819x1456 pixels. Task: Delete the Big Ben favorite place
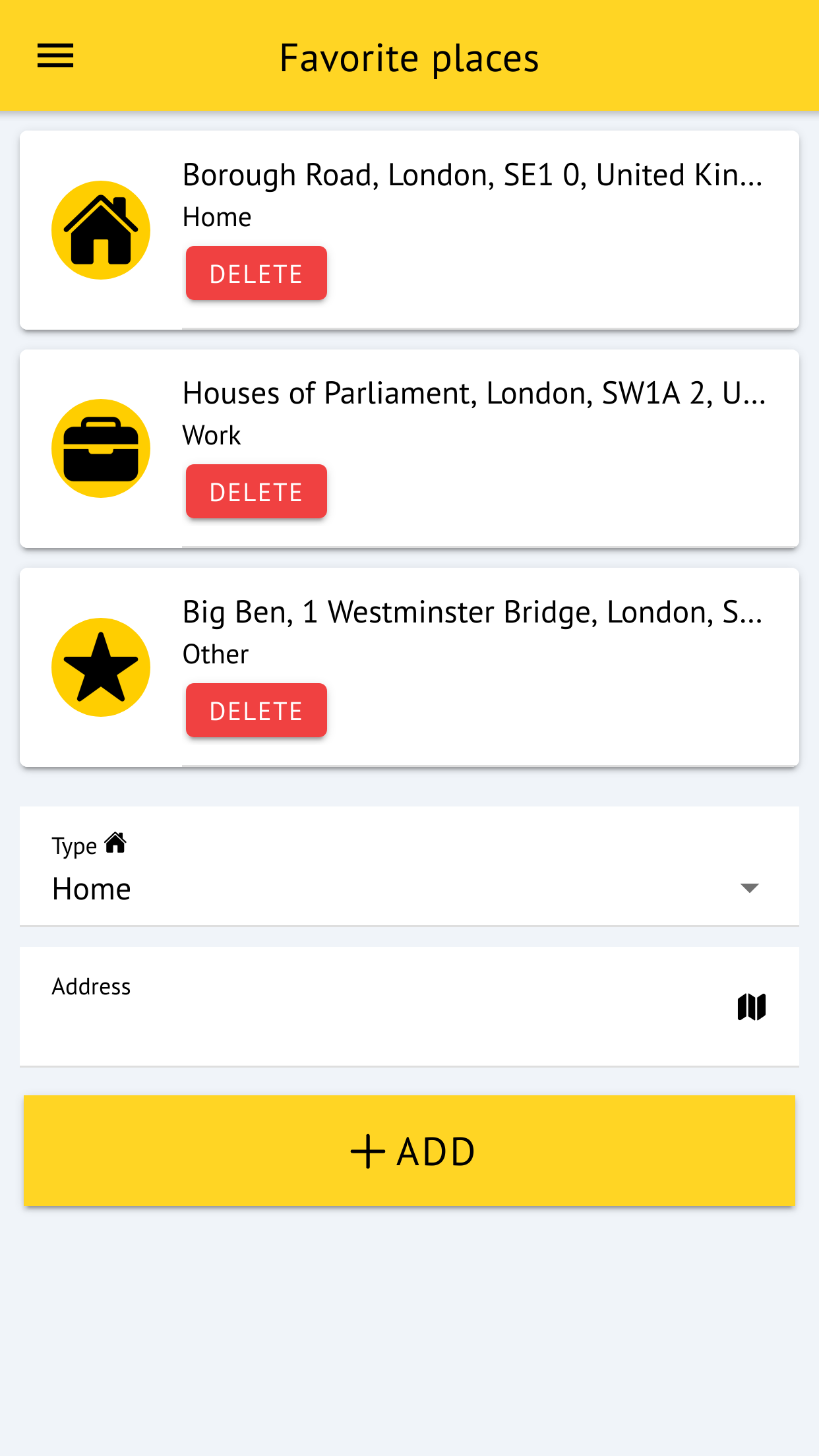(256, 711)
